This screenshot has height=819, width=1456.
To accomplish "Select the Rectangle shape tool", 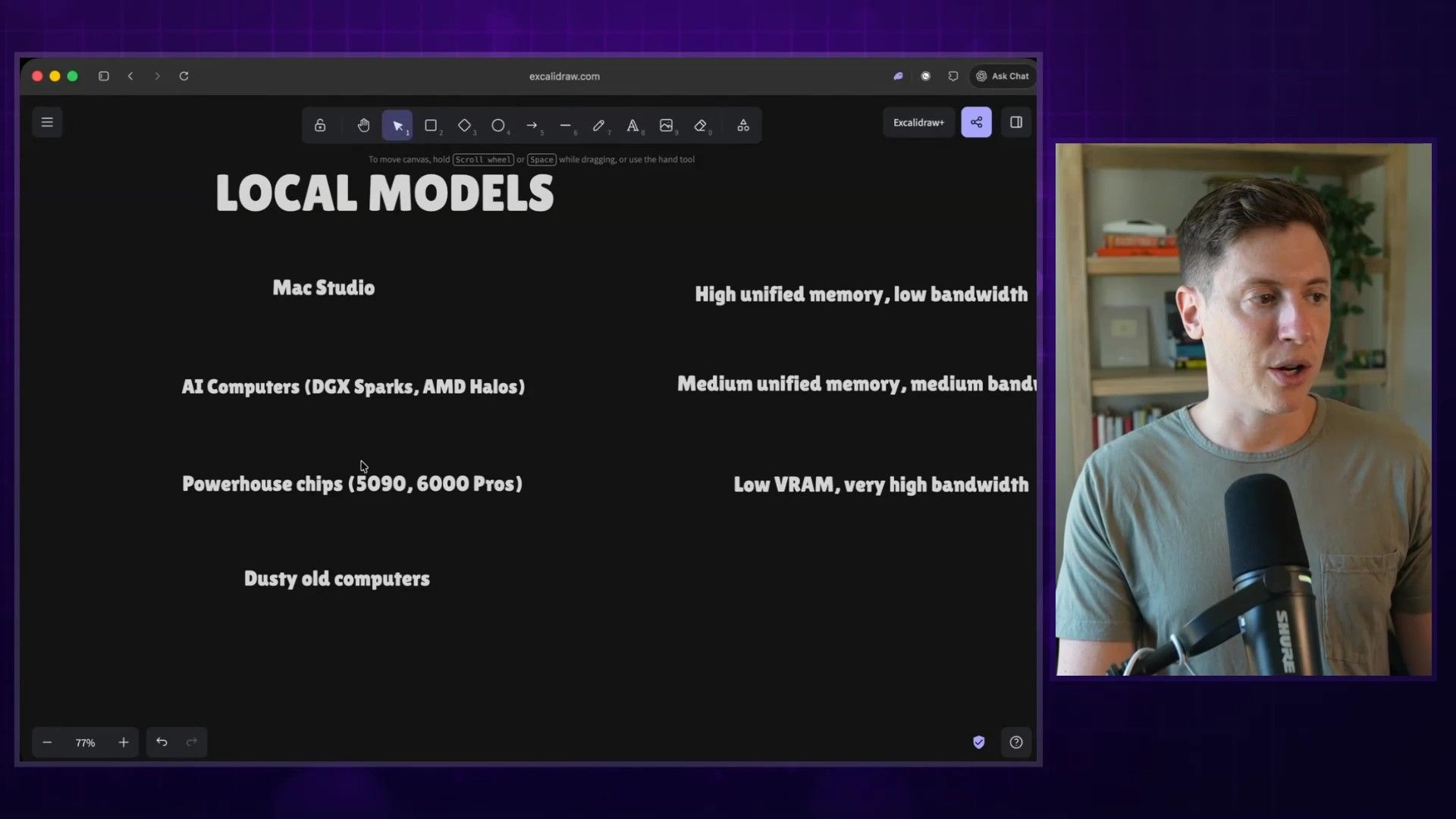I will (x=431, y=125).
